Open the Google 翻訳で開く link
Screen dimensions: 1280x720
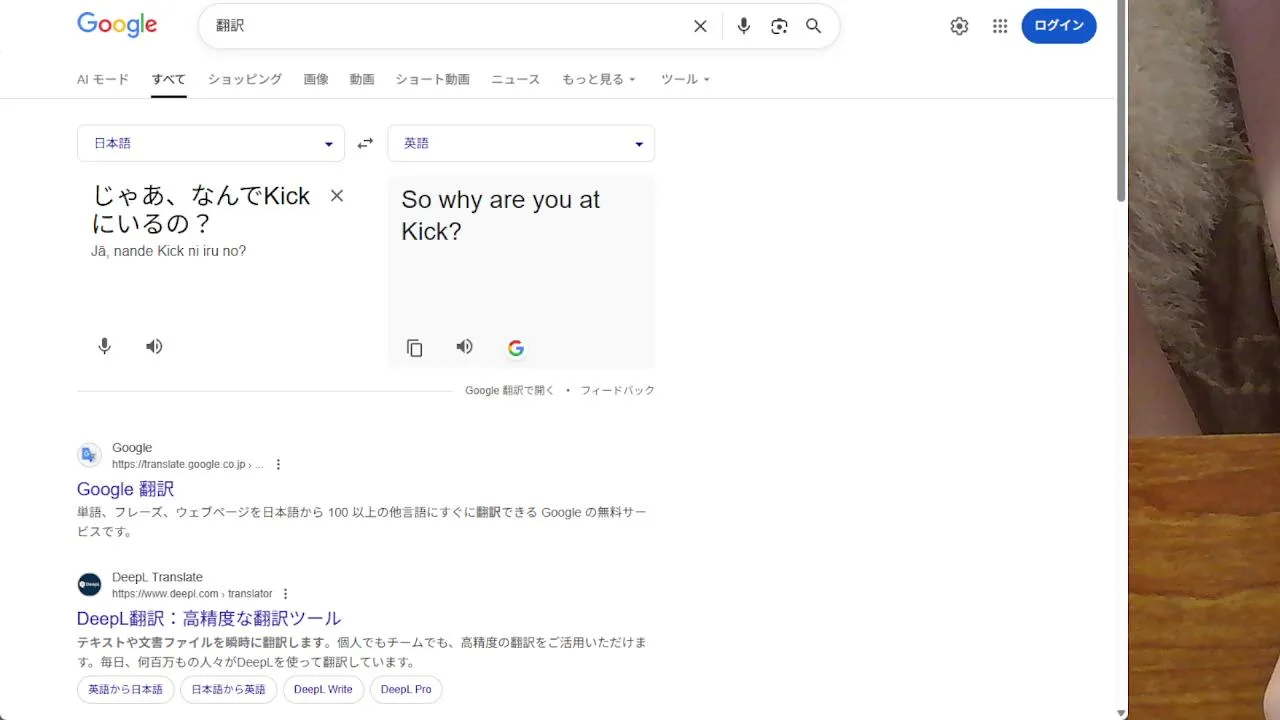tap(509, 391)
